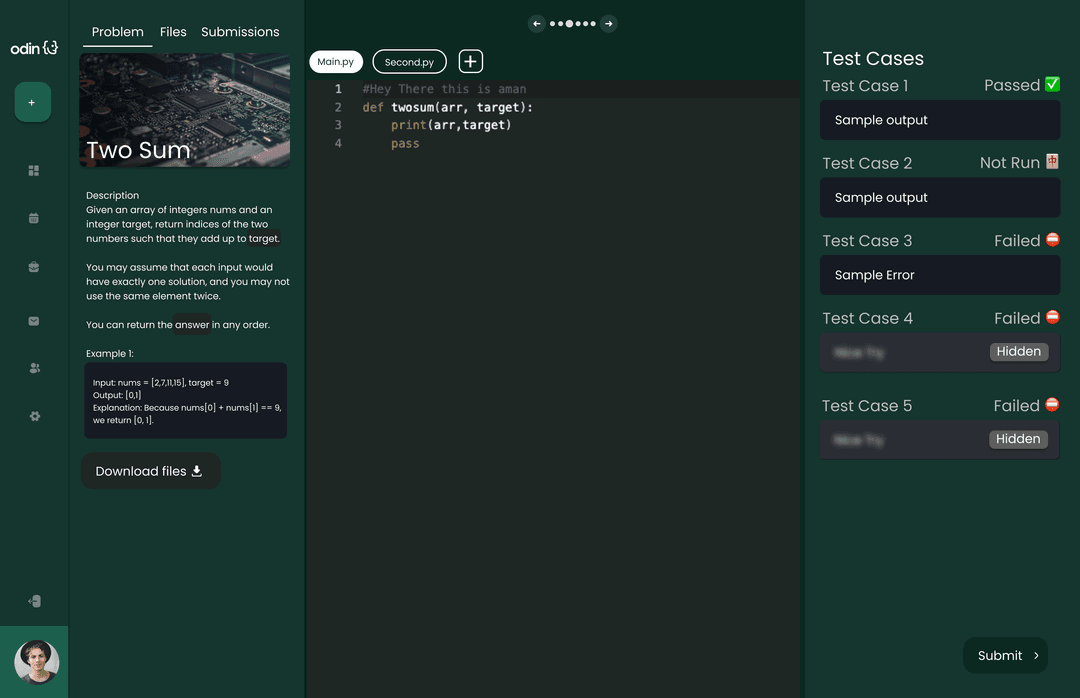Click the Failed icon for Test Case 4
The height and width of the screenshot is (698, 1080).
[1052, 317]
